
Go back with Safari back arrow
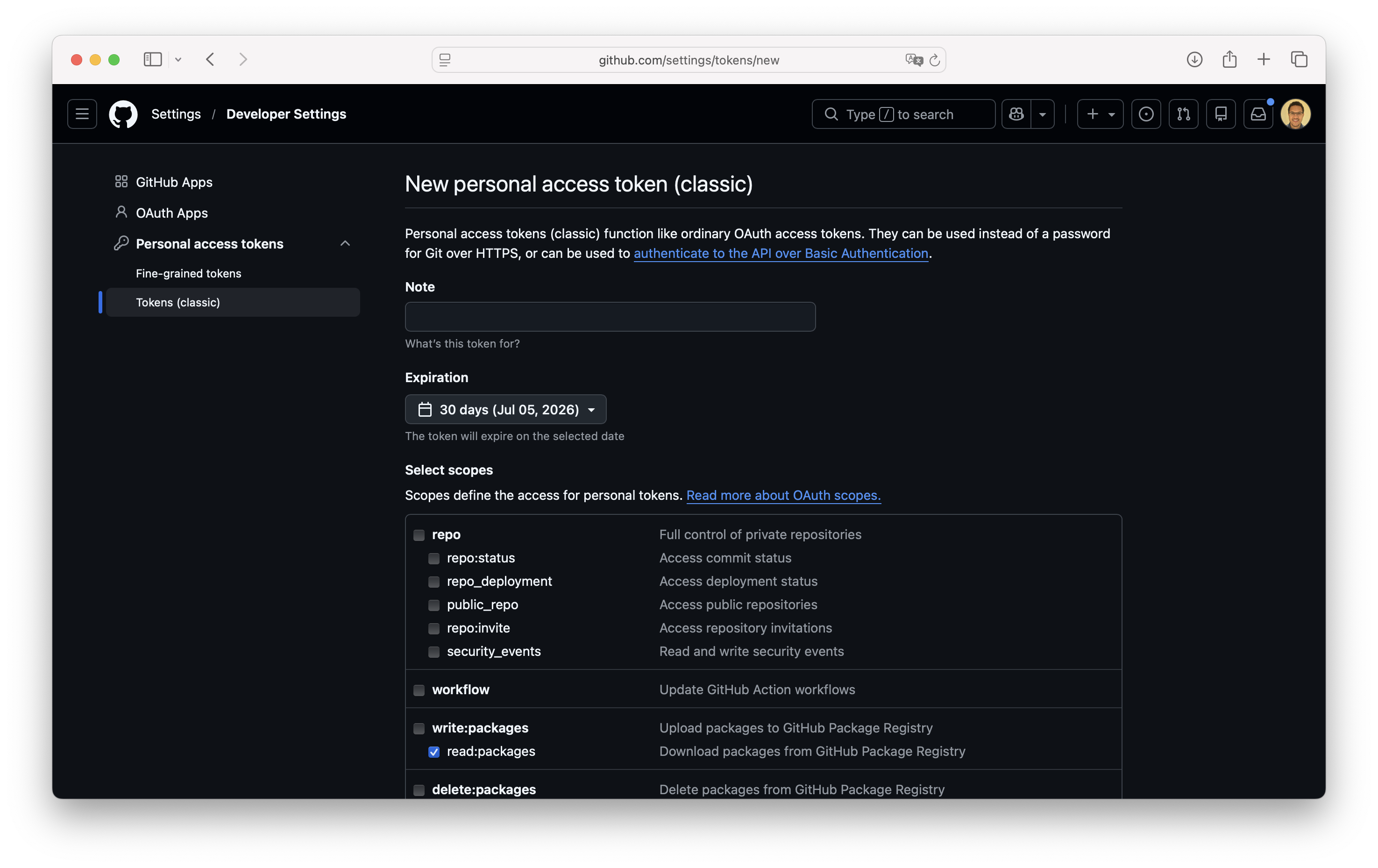[210, 59]
